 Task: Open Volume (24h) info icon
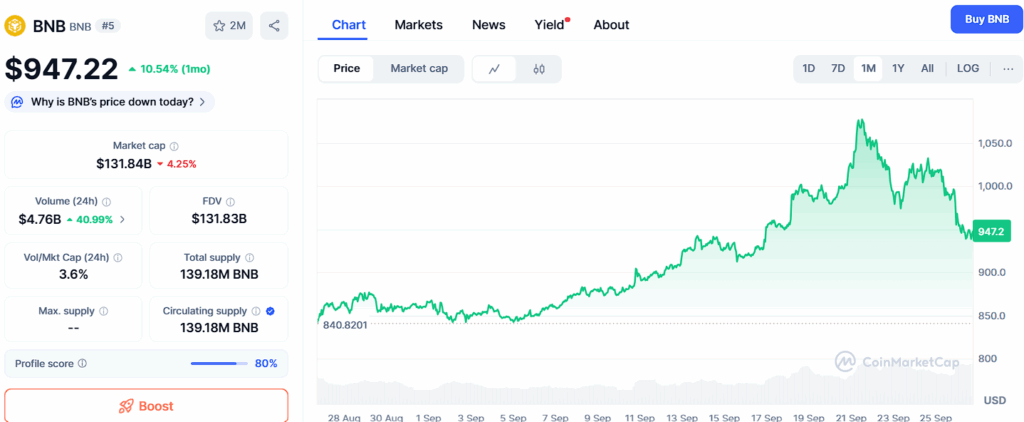coord(106,202)
